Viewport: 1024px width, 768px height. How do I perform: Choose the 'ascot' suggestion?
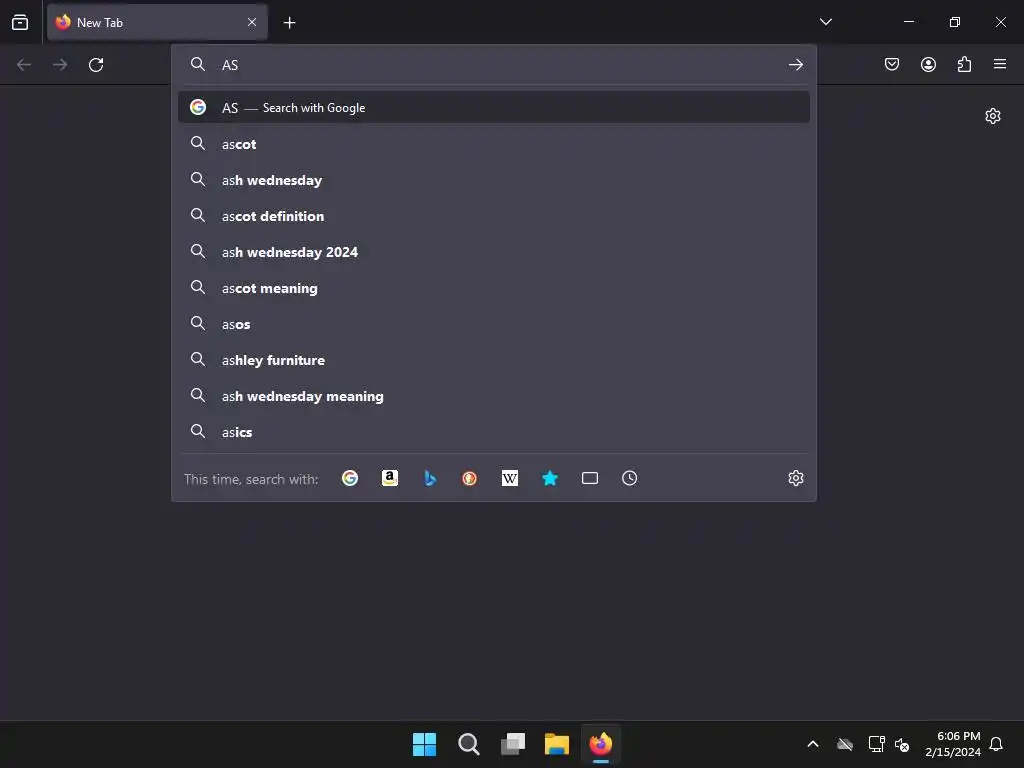pyautogui.click(x=494, y=144)
